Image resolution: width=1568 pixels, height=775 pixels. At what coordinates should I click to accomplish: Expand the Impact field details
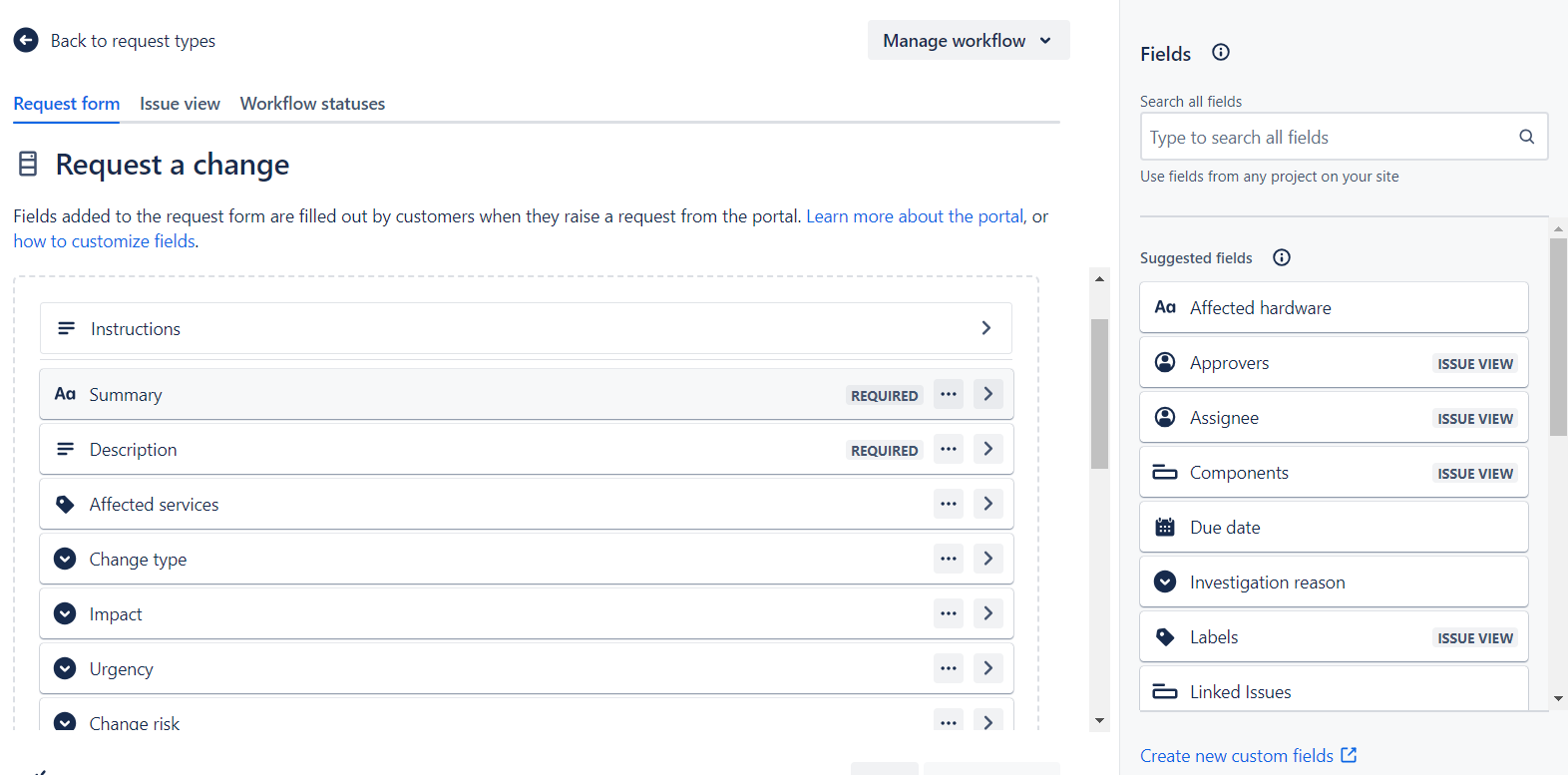[988, 613]
